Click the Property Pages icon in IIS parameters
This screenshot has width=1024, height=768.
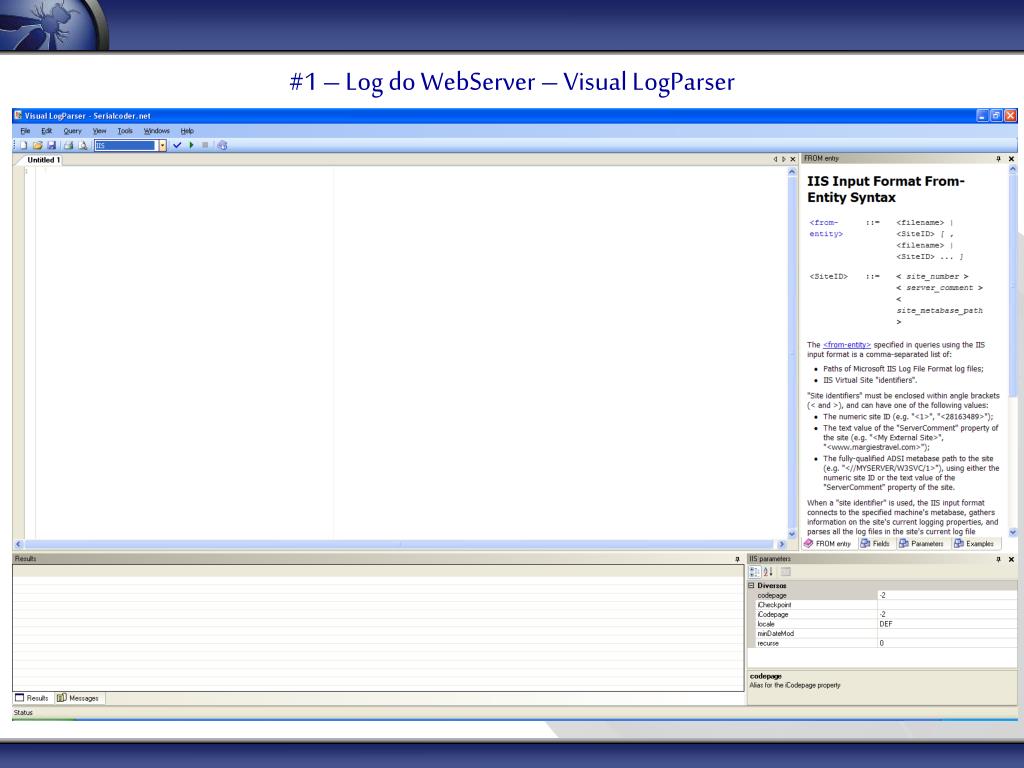point(786,572)
